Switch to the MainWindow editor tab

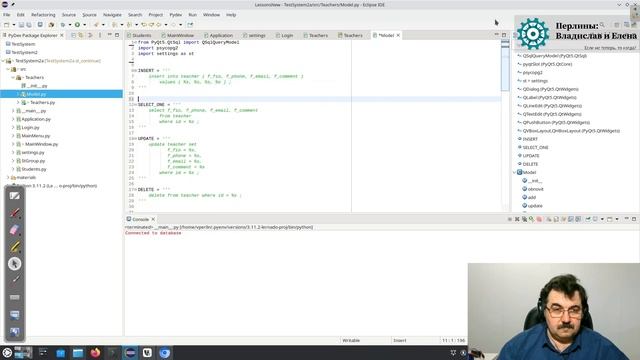178,36
